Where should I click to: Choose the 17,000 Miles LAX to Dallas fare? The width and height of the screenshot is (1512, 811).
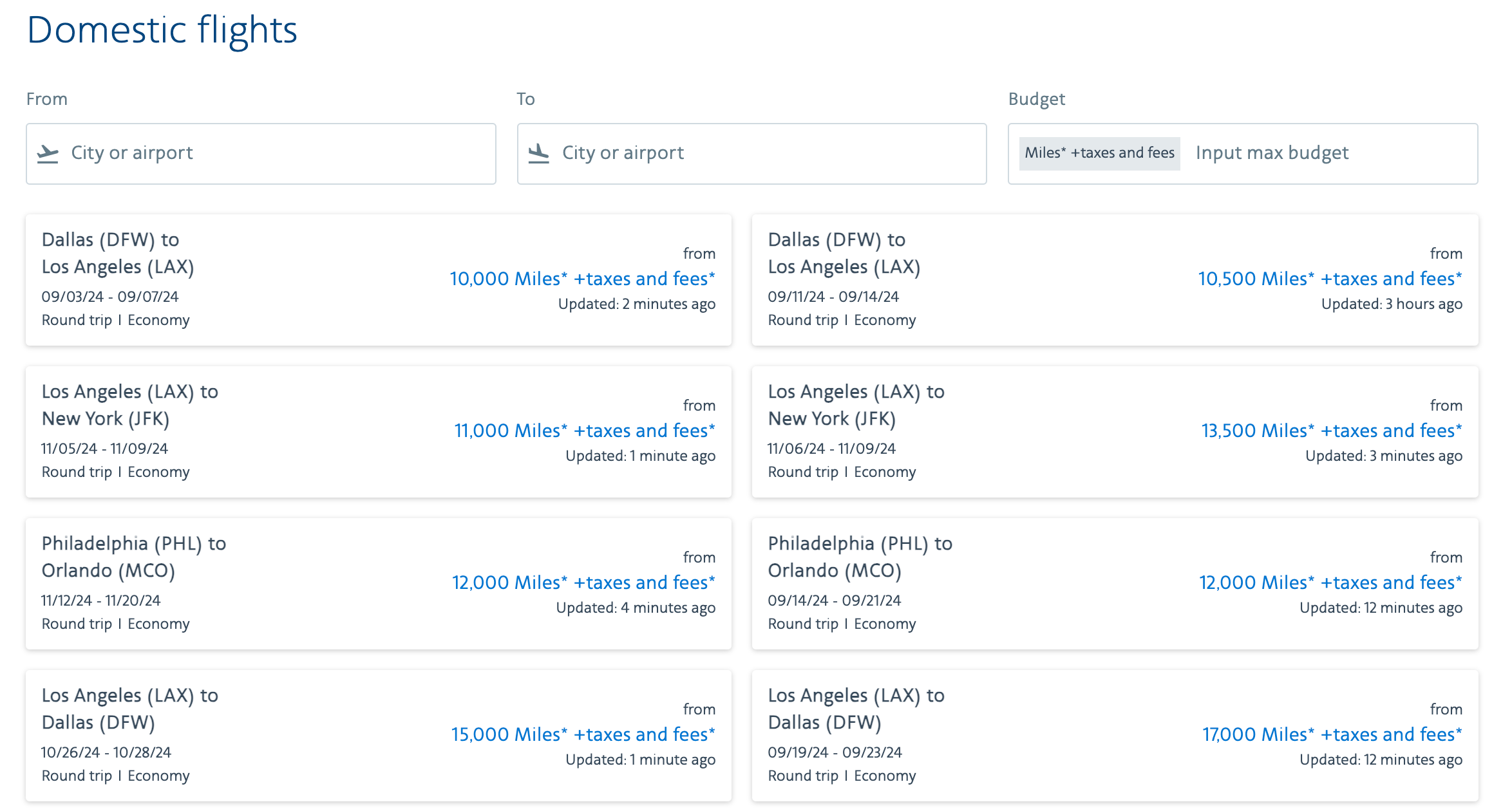pyautogui.click(x=1332, y=734)
